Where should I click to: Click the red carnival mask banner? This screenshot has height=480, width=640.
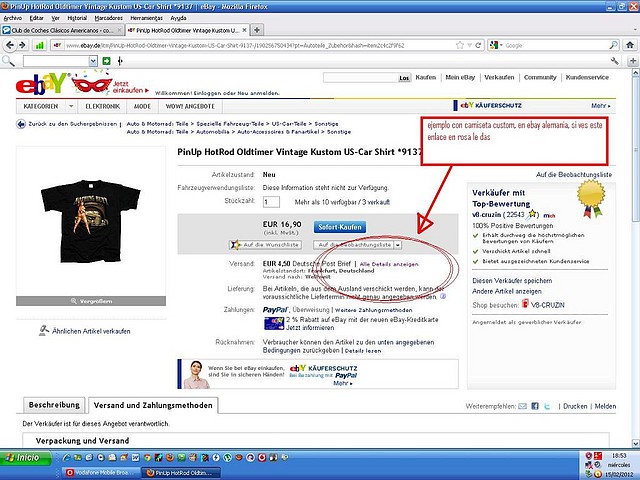tap(92, 84)
